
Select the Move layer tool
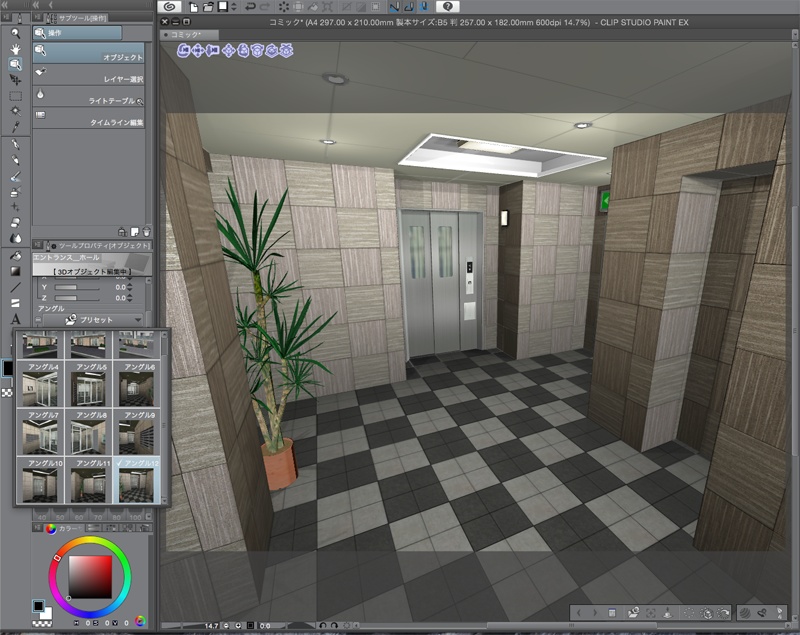coord(16,80)
